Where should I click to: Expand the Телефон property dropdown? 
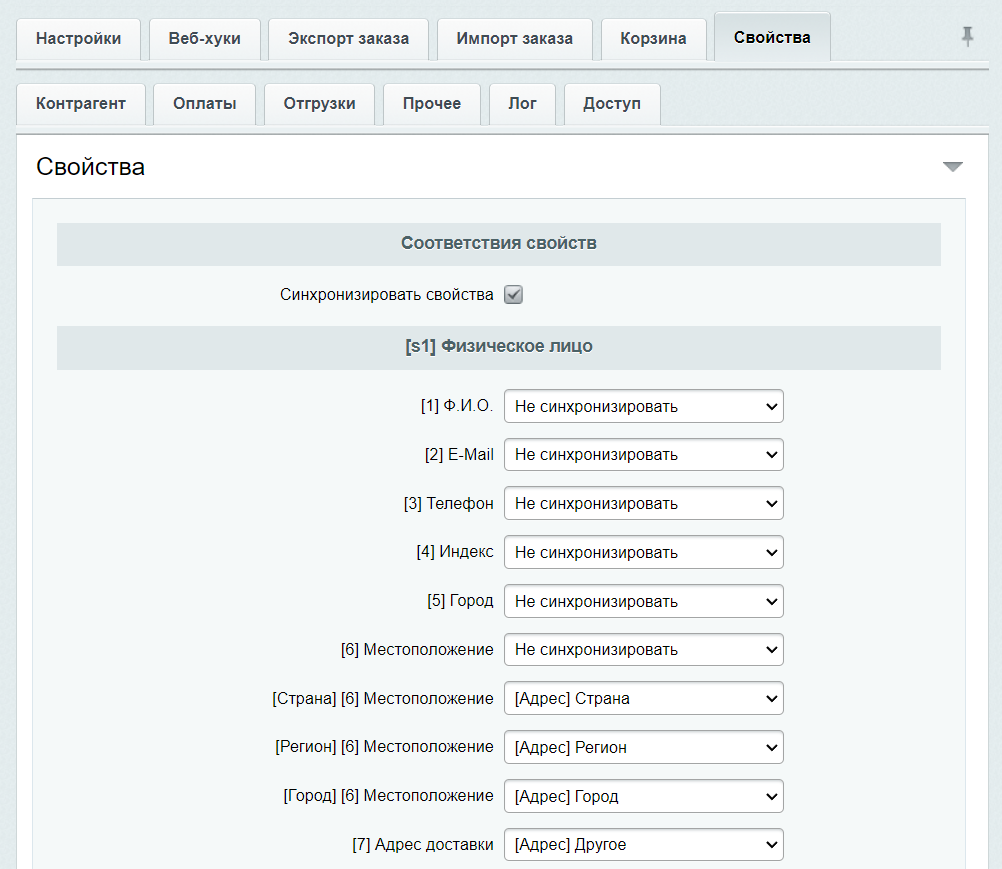pyautogui.click(x=643, y=503)
